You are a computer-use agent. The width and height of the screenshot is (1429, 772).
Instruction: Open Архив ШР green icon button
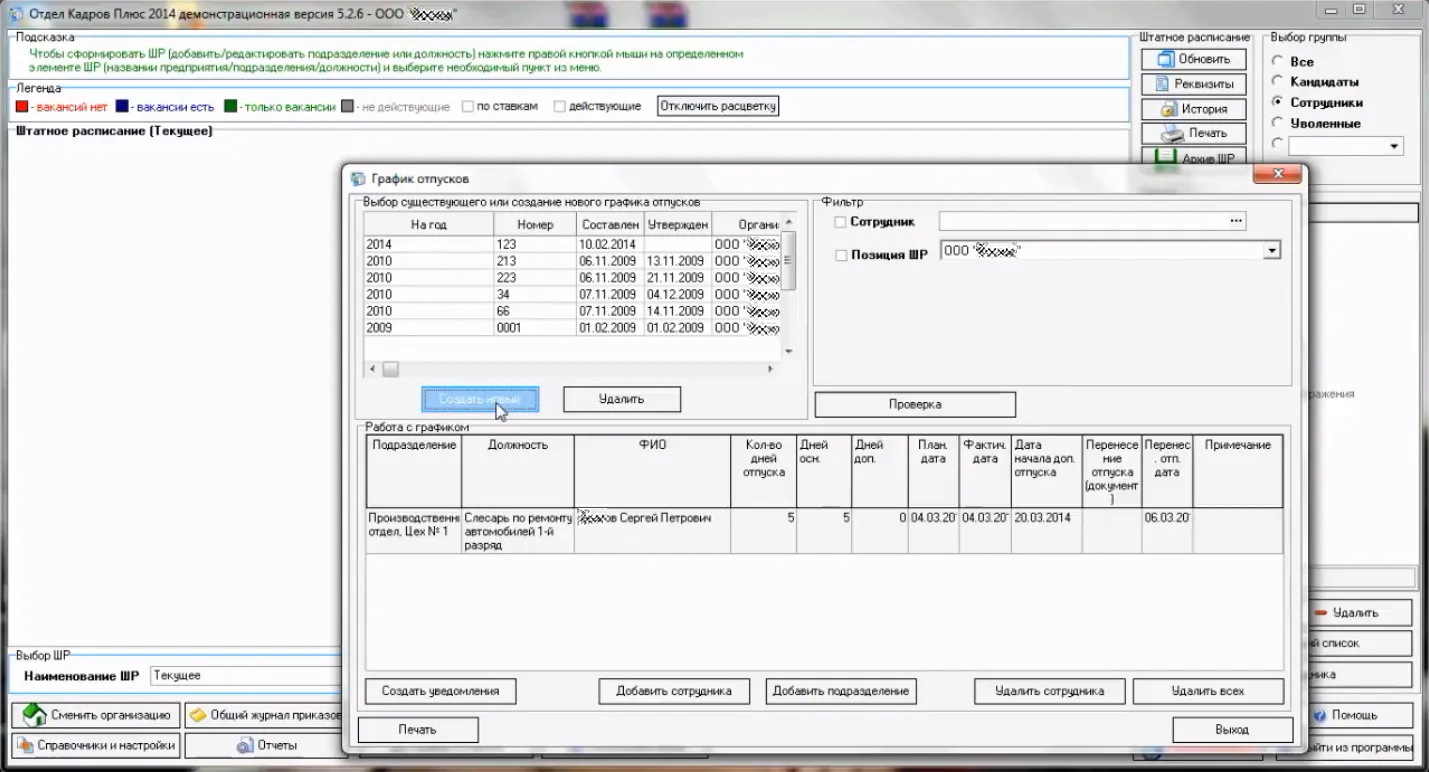1194,157
